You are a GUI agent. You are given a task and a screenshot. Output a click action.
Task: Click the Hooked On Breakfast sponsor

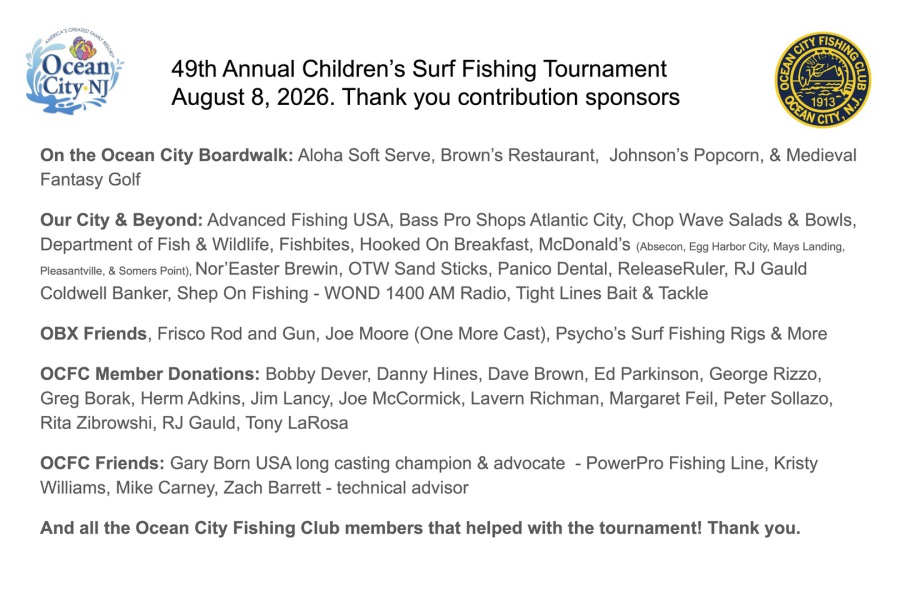point(444,245)
